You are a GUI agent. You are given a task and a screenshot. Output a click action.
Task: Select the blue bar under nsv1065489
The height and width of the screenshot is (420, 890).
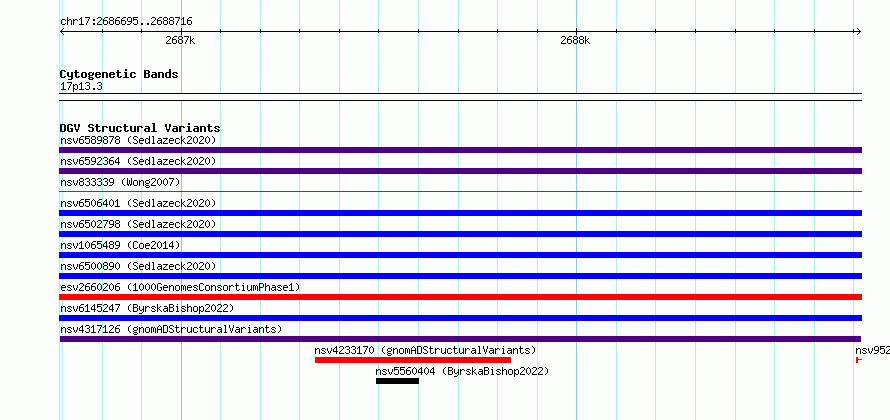tap(460, 255)
